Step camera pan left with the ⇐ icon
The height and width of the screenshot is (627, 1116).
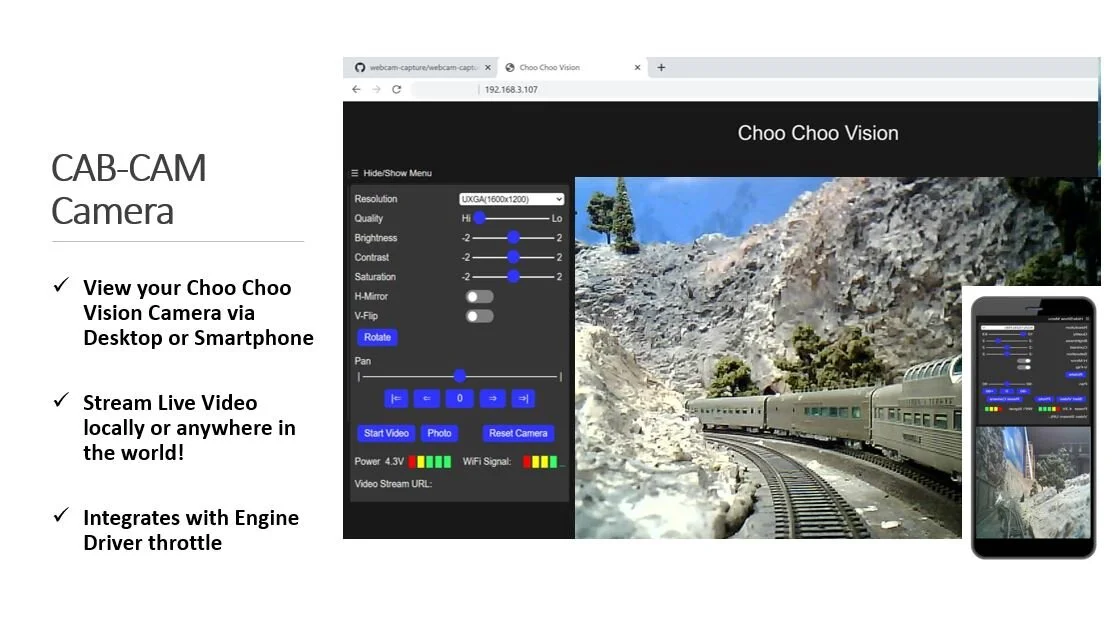[x=427, y=398]
